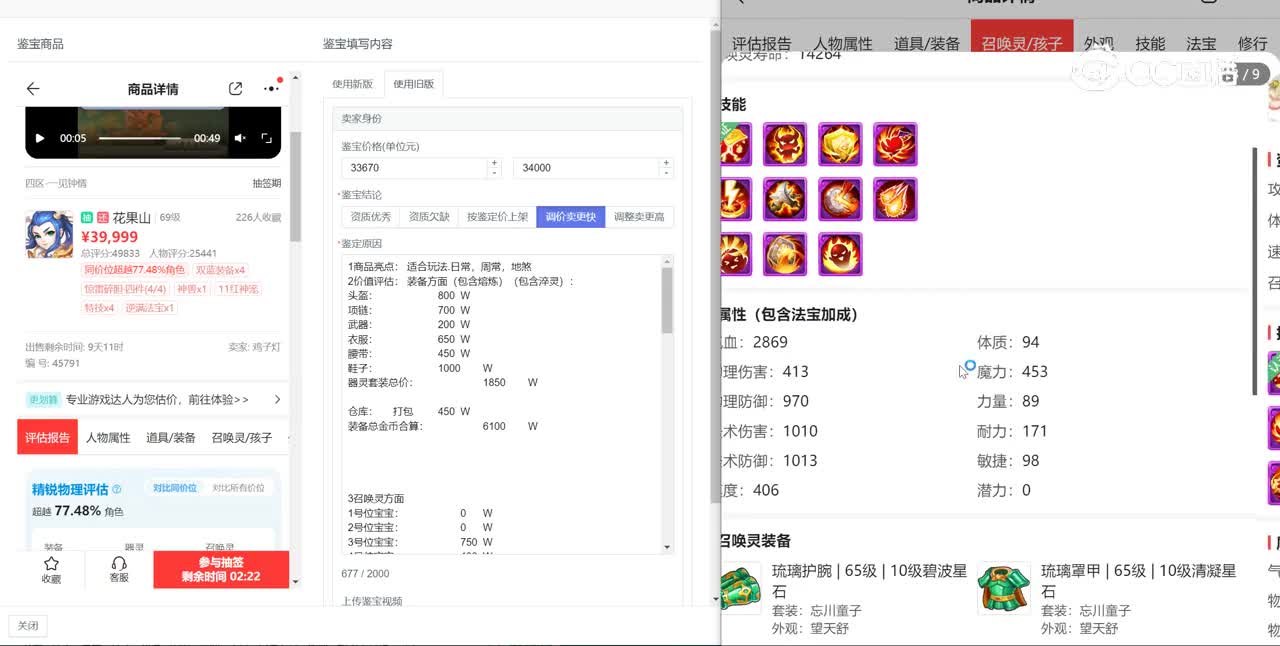Select the 按鉴定价上架 conclusion option
This screenshot has width=1280, height=646.
coord(497,217)
